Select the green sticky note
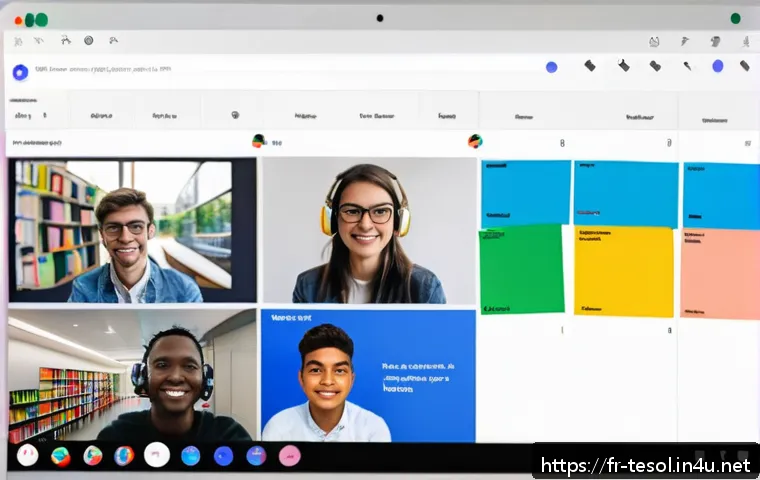Image resolution: width=760 pixels, height=480 pixels. (x=521, y=269)
